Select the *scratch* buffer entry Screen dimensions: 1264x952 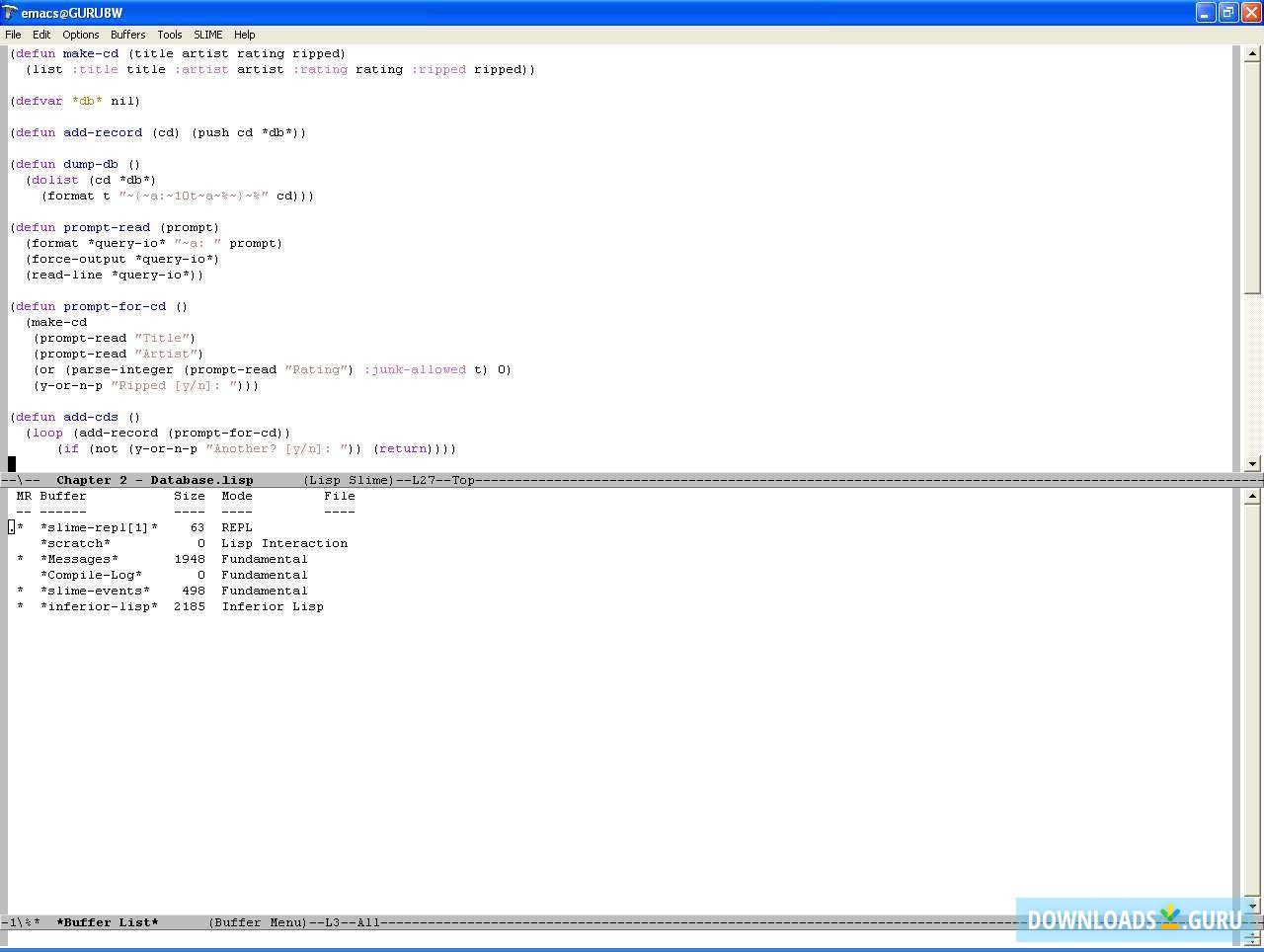point(76,542)
